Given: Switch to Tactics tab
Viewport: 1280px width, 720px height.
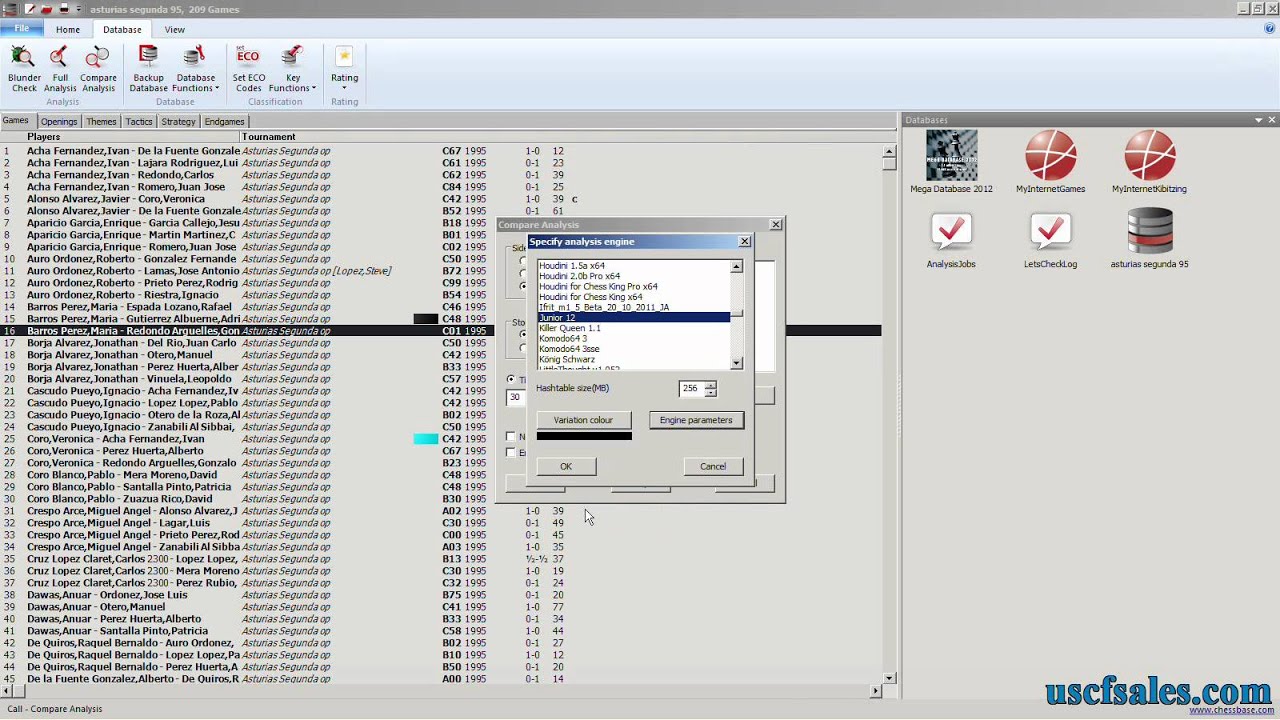Looking at the screenshot, I should (x=139, y=122).
